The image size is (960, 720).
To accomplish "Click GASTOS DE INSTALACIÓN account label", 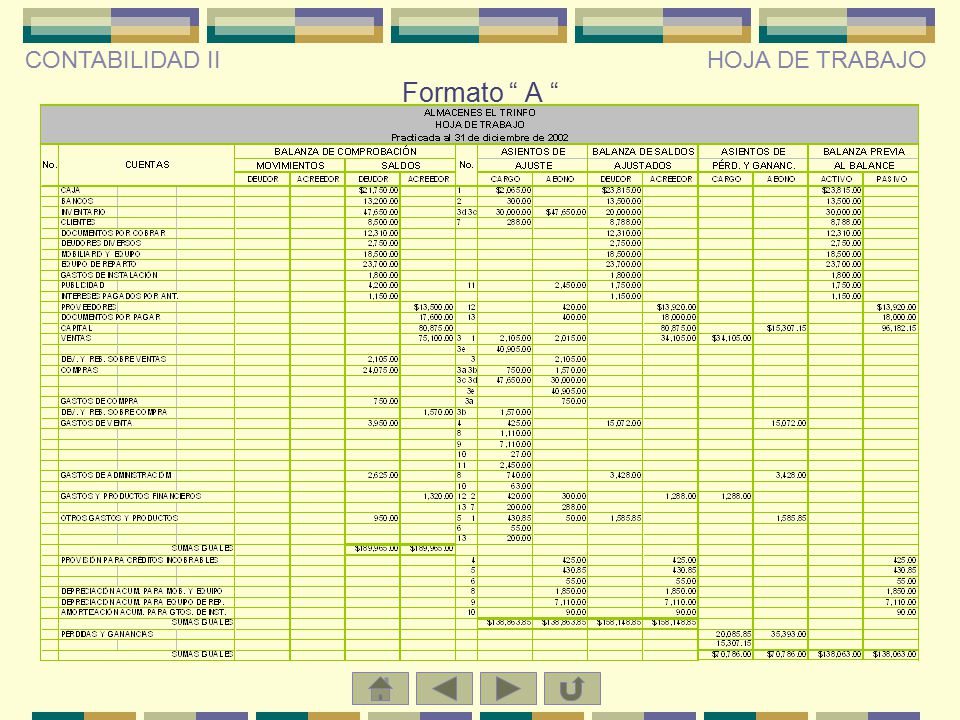I will [109, 275].
